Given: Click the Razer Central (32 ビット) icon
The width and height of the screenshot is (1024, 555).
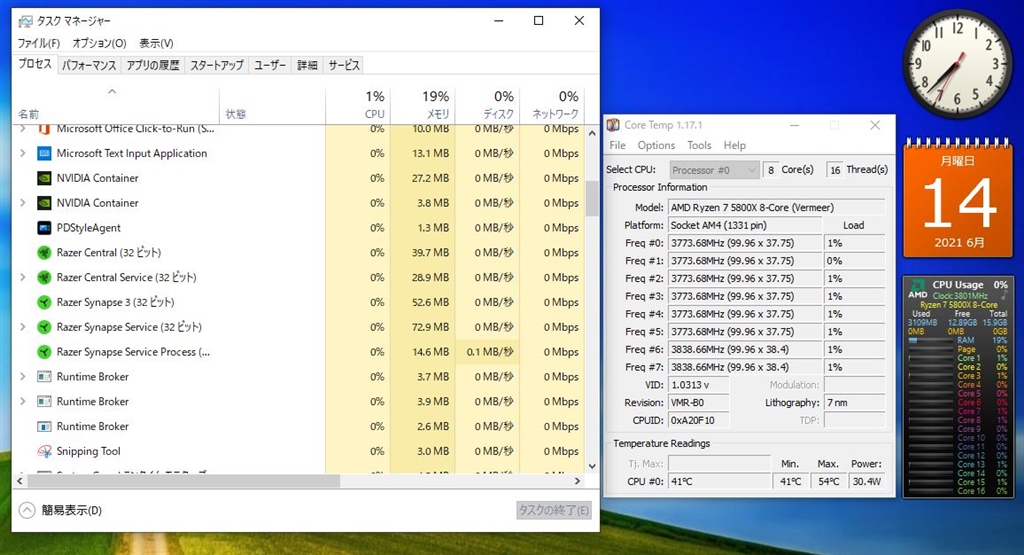Looking at the screenshot, I should click(44, 253).
